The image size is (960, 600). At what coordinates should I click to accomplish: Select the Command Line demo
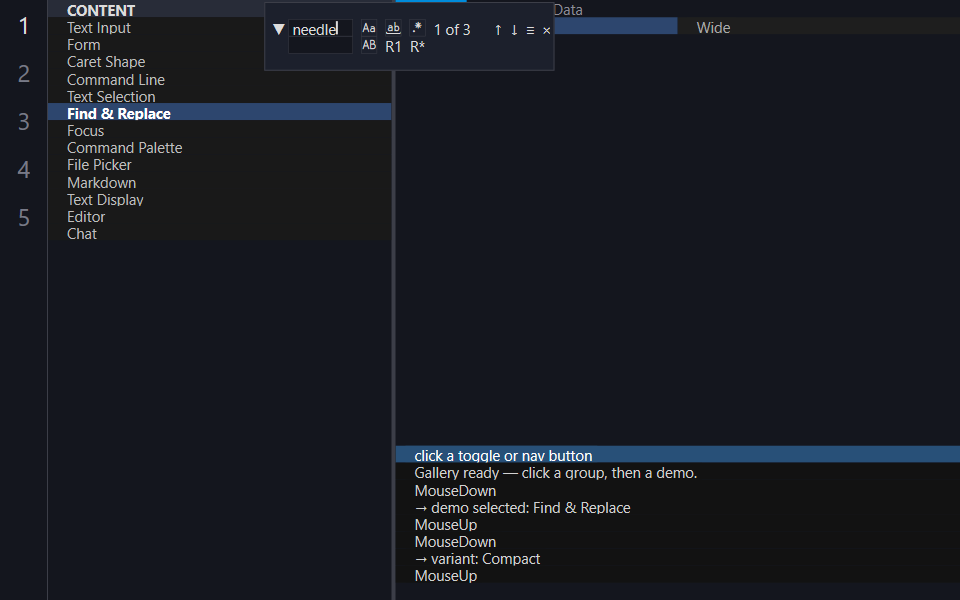pyautogui.click(x=219, y=80)
